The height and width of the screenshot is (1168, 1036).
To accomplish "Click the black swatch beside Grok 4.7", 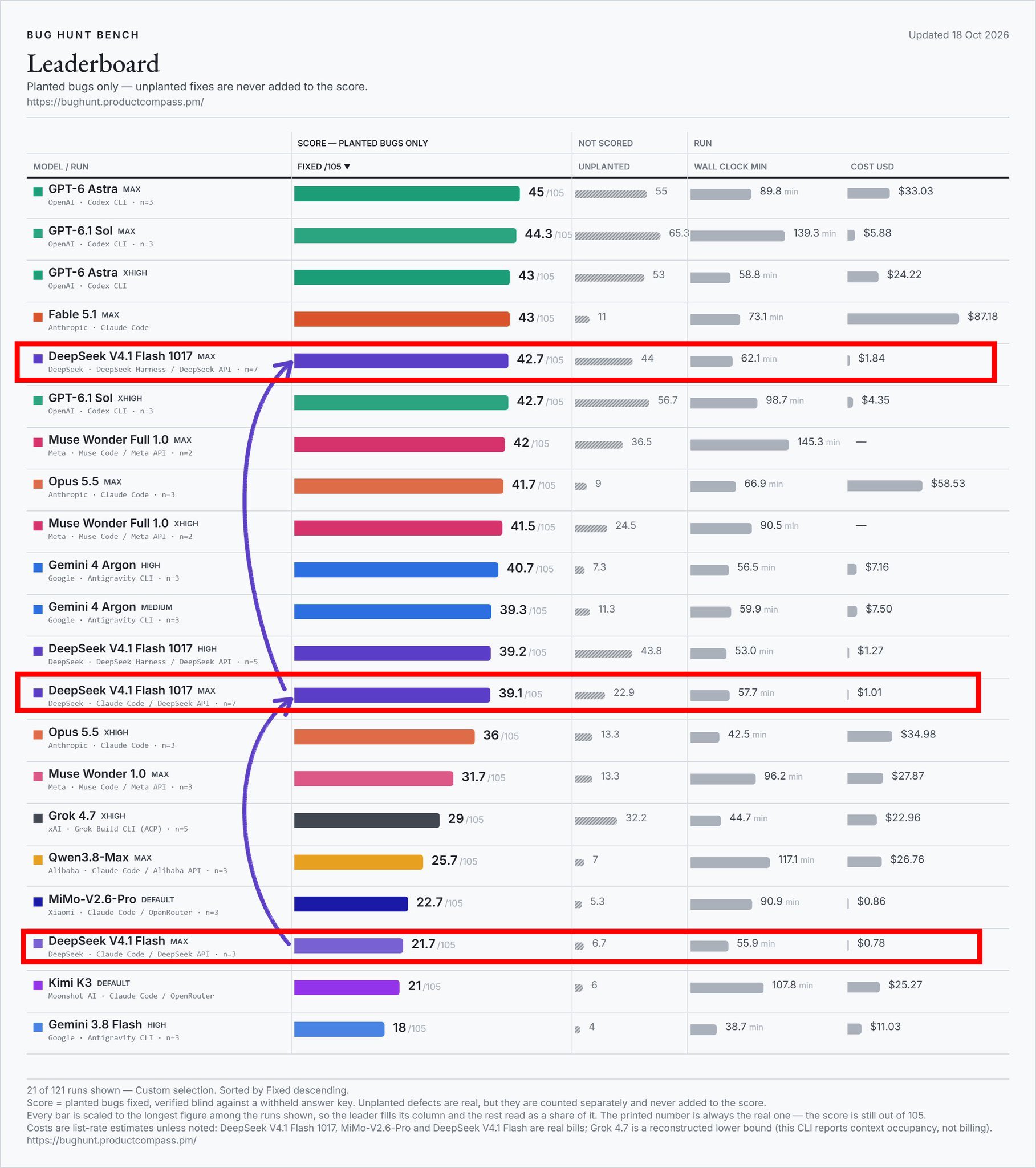I will click(38, 818).
